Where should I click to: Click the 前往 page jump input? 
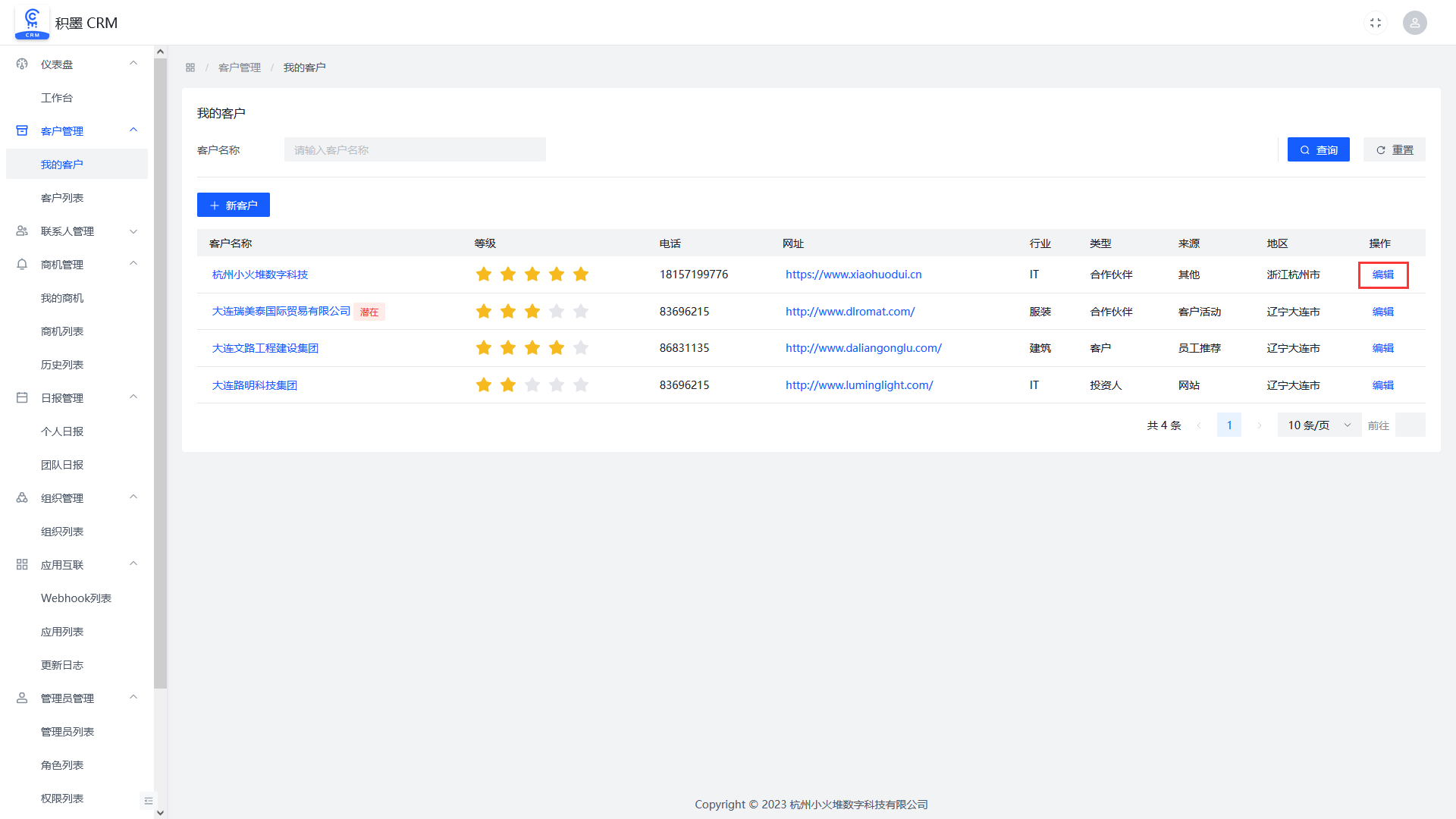click(1410, 425)
